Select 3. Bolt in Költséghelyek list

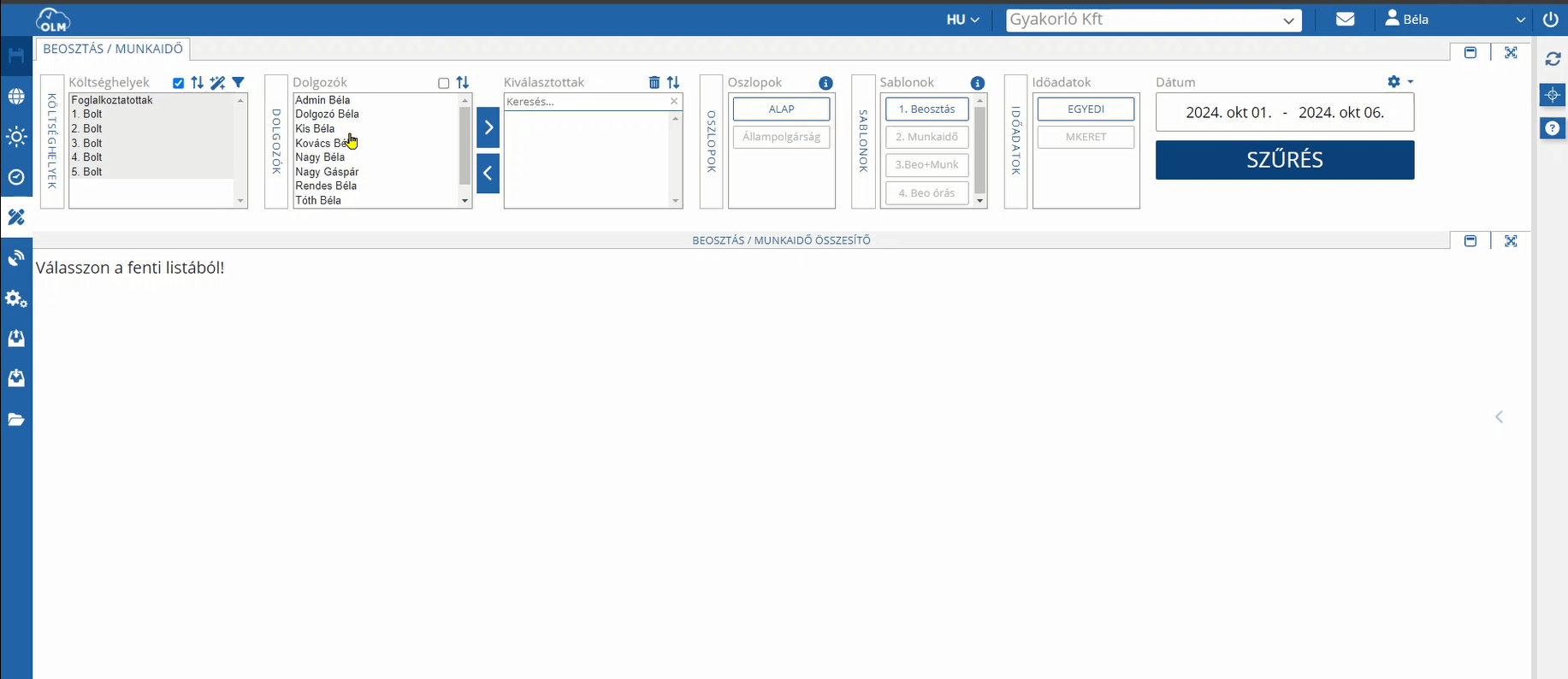click(86, 143)
